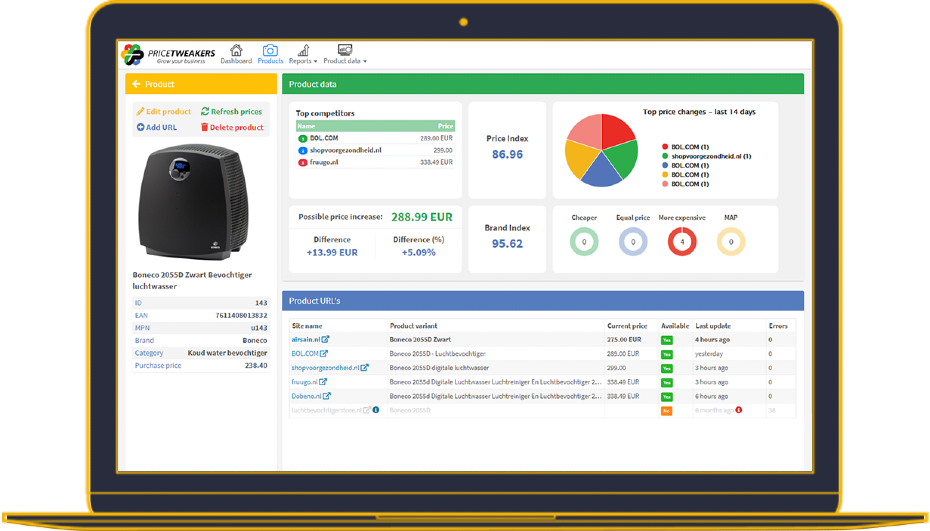The width and height of the screenshot is (930, 531).
Task: Click the +5.09% difference value
Action: click(419, 253)
